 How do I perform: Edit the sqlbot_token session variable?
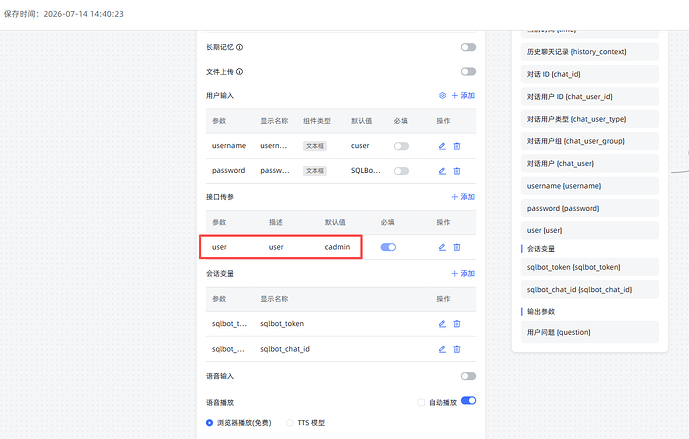pyautogui.click(x=442, y=324)
